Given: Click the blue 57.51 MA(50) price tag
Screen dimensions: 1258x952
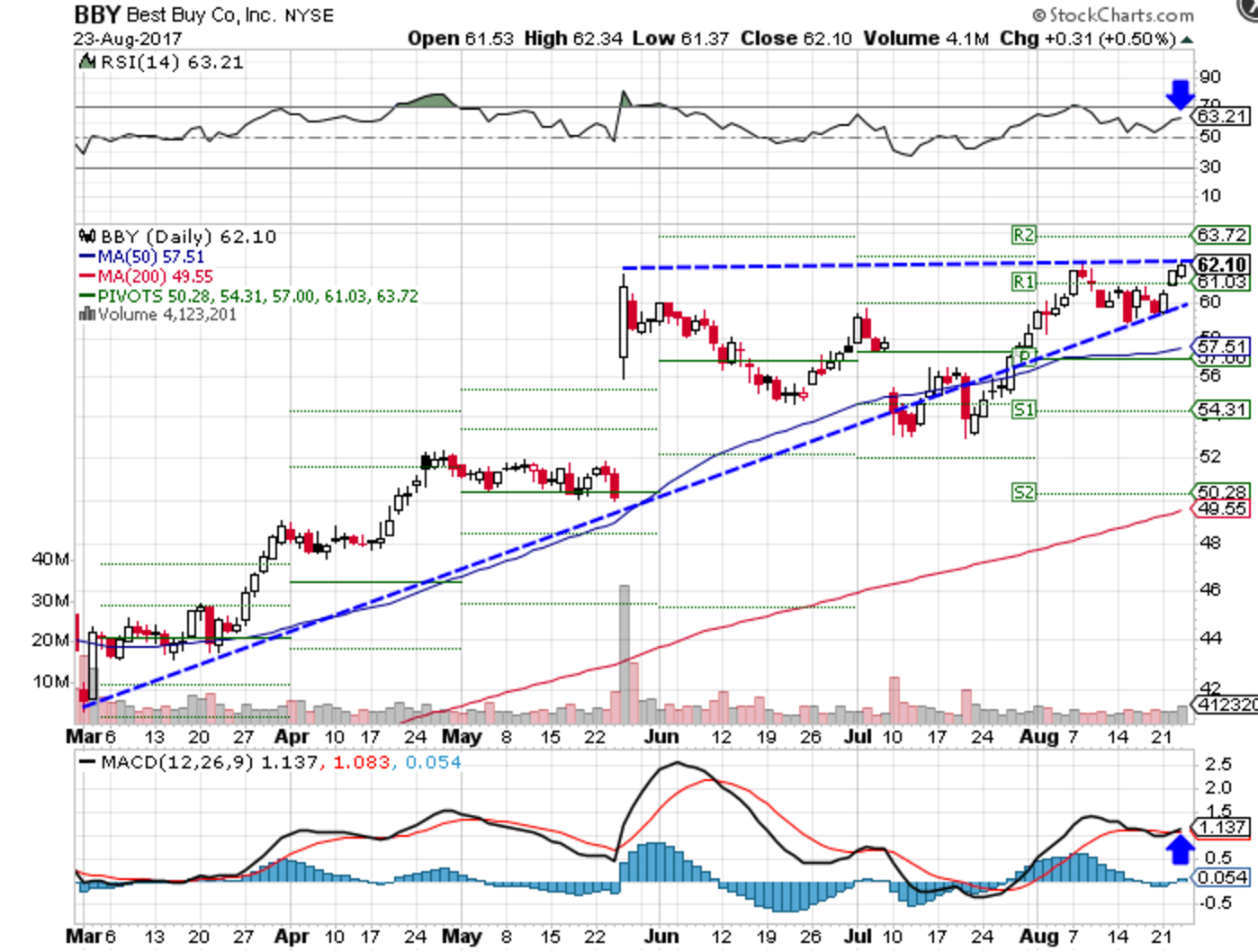Looking at the screenshot, I should [1222, 346].
